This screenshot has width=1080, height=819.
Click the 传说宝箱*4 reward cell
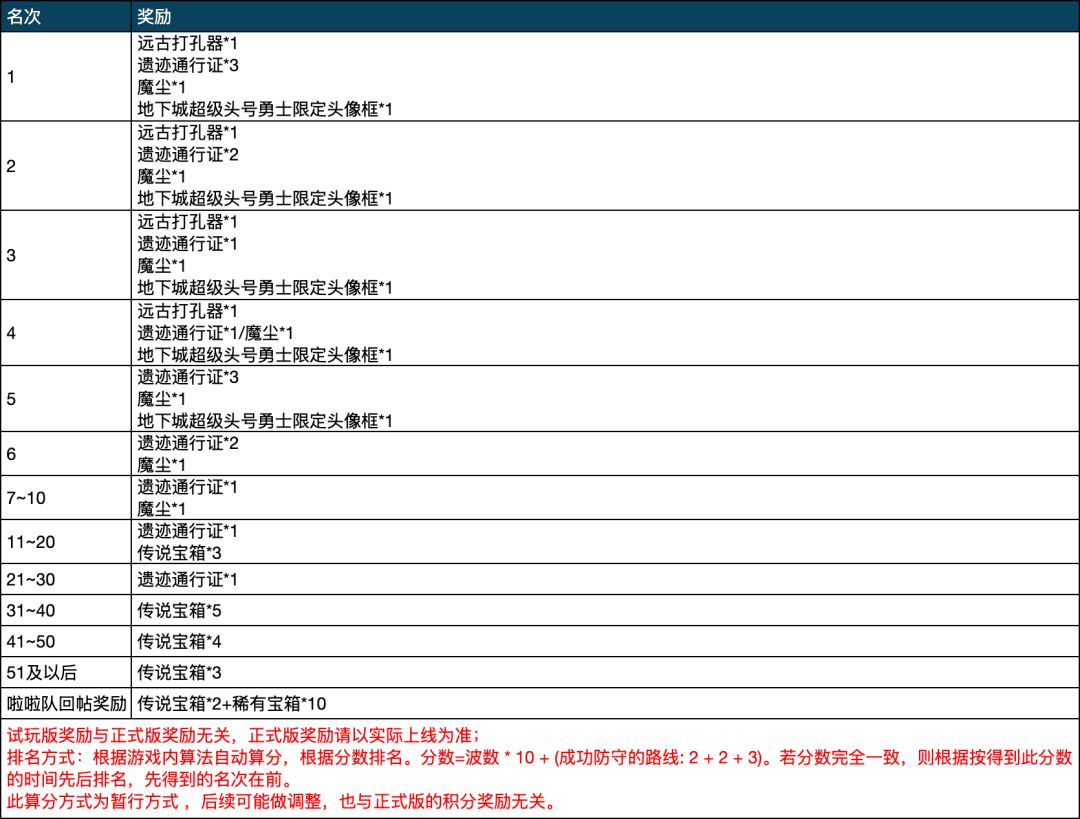coord(605,641)
